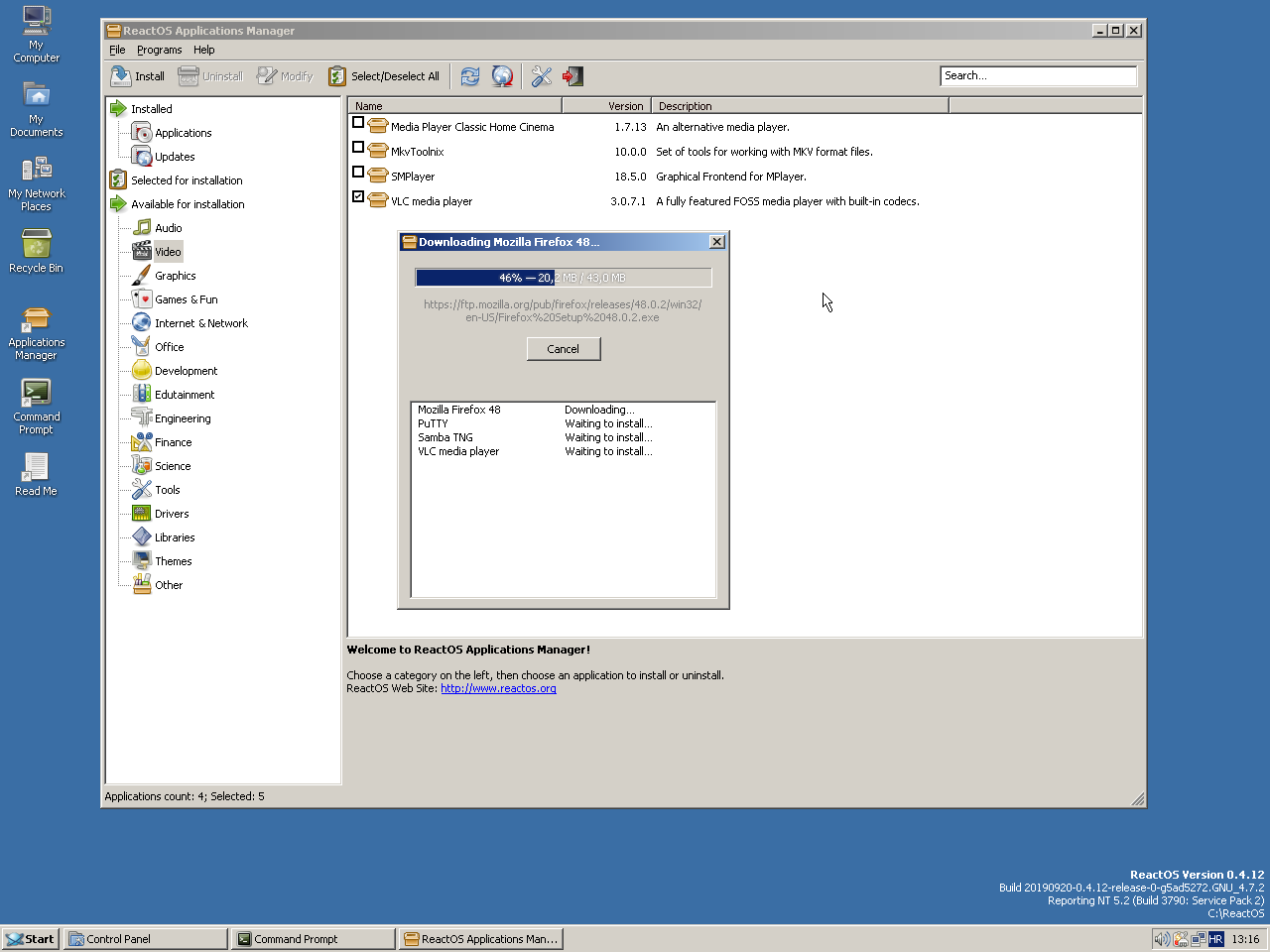This screenshot has width=1270, height=952.
Task: Click the HR keyboard layout indicator
Action: (1215, 939)
